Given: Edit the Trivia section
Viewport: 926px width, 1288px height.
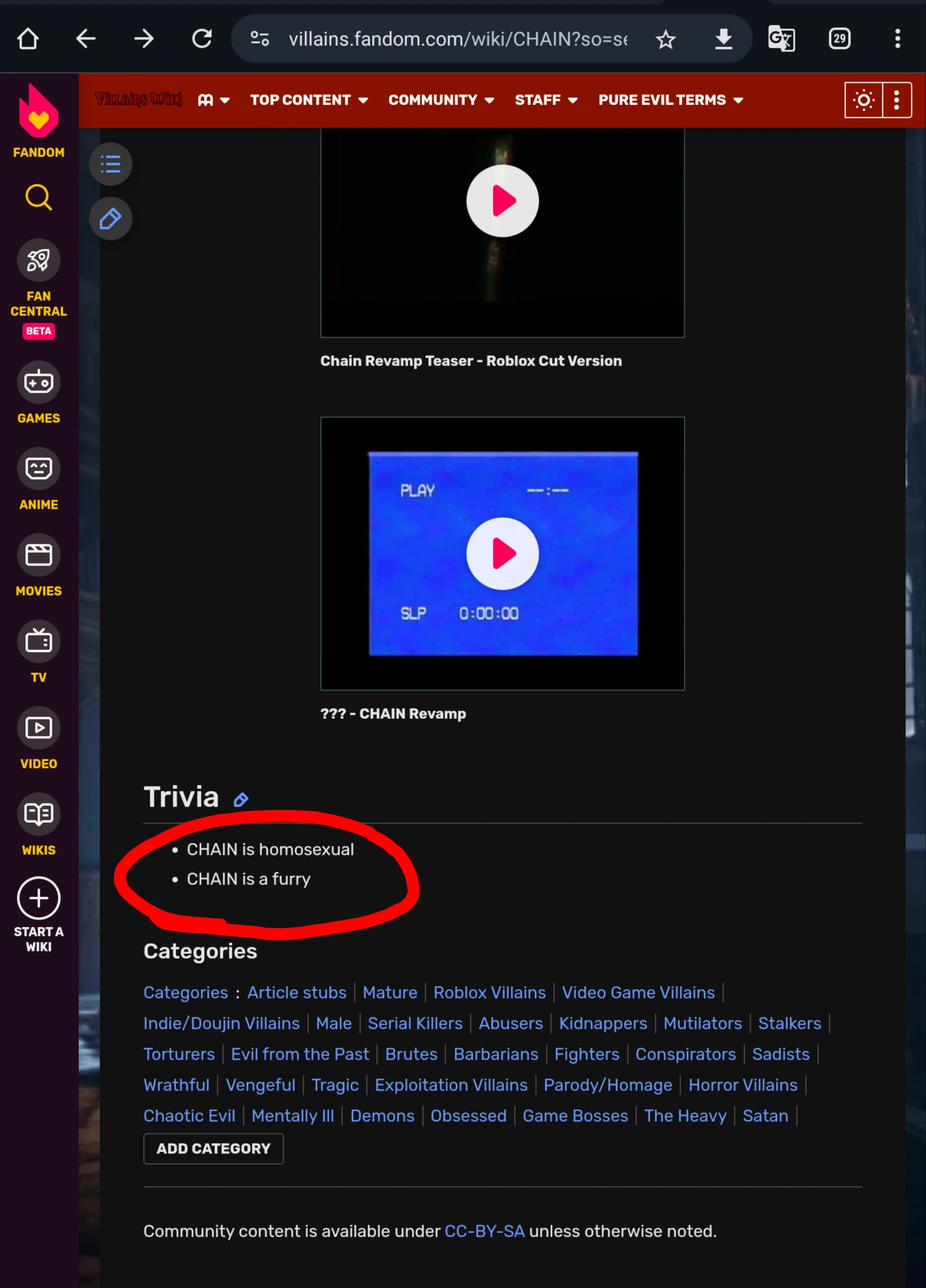Looking at the screenshot, I should pyautogui.click(x=241, y=800).
